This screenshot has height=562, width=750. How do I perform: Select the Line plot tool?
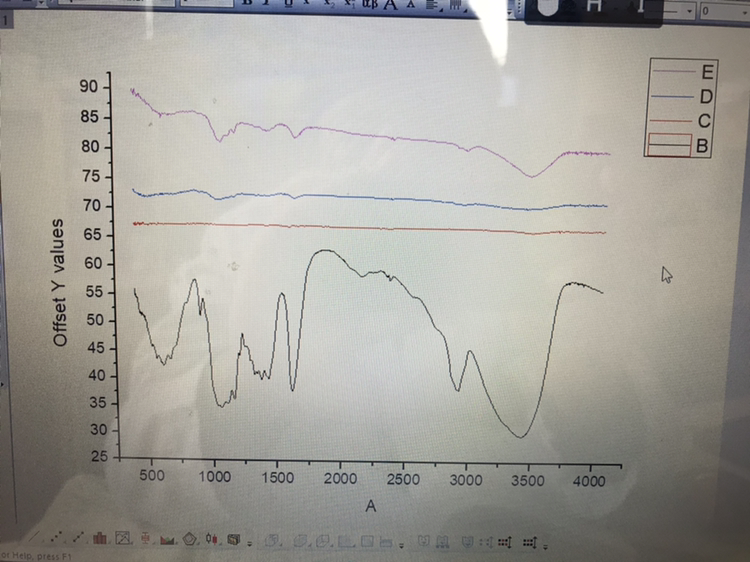(x=35, y=538)
